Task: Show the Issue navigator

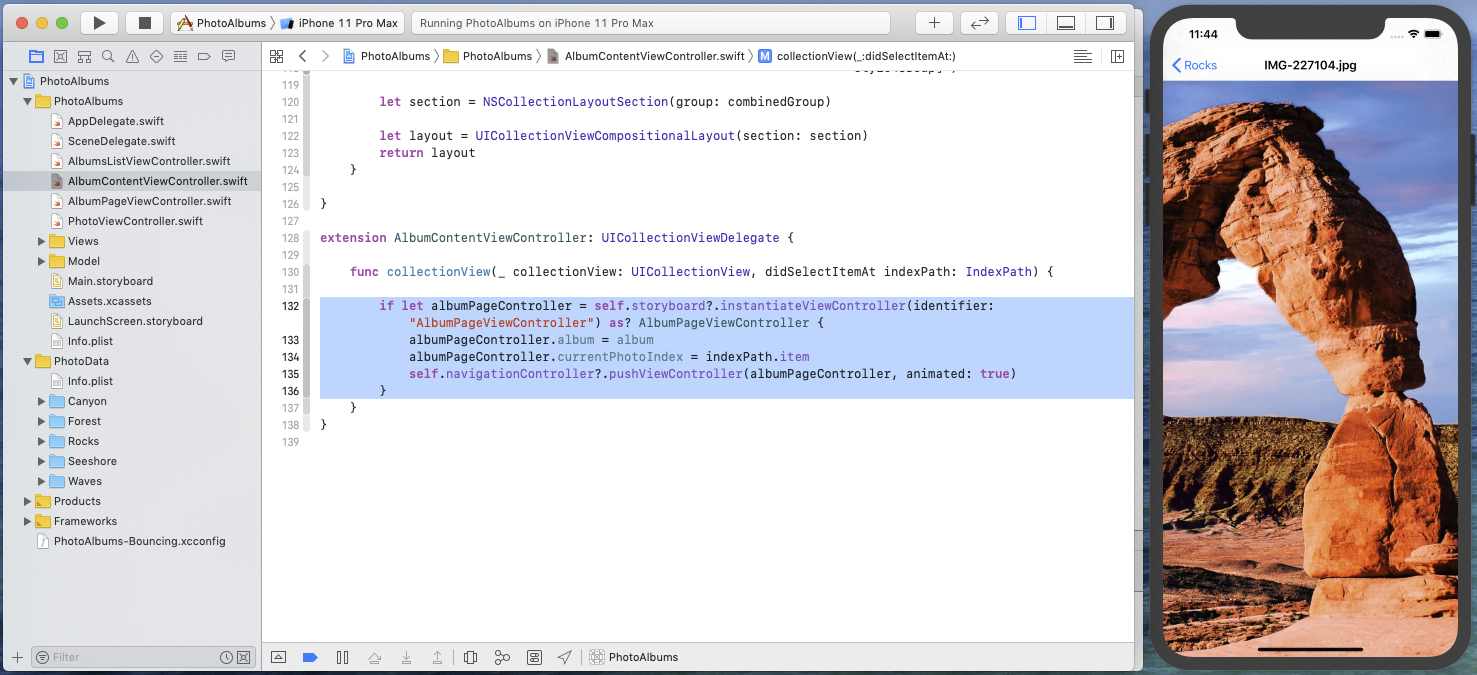Action: 132,56
